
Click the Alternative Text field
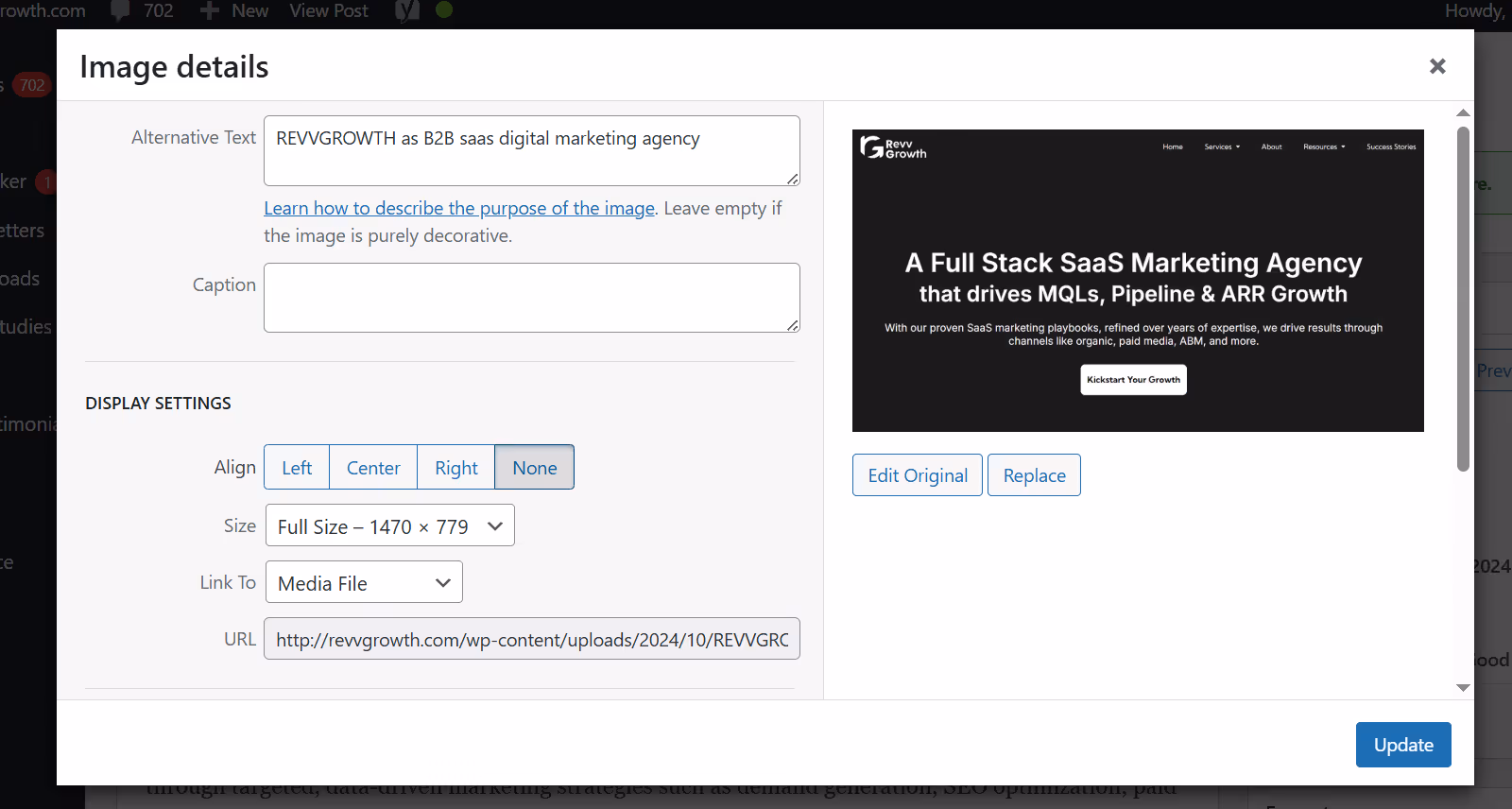pyautogui.click(x=532, y=150)
